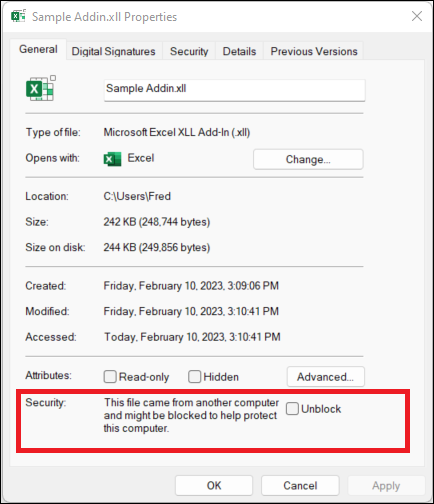Click the Size on disk: label
This screenshot has height=504, width=434.
(55, 247)
